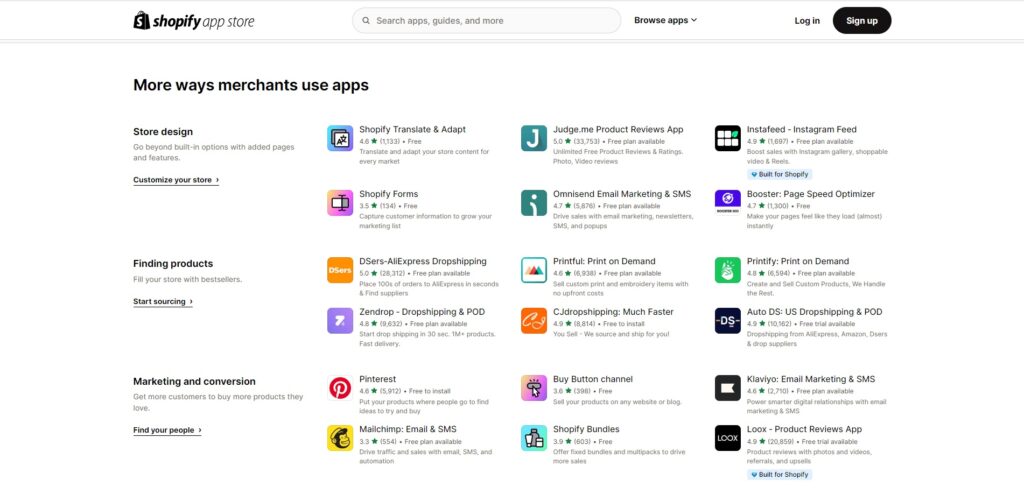Open Shopify Bundles title
The image size is (1024, 494).
pos(586,429)
